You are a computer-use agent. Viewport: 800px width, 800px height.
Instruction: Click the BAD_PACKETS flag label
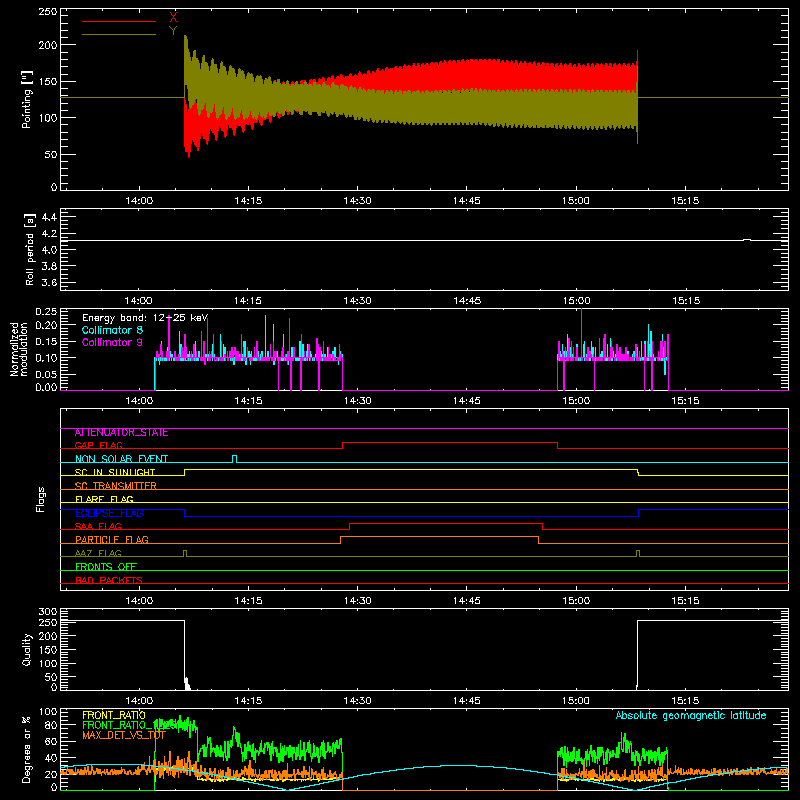pyautogui.click(x=109, y=581)
